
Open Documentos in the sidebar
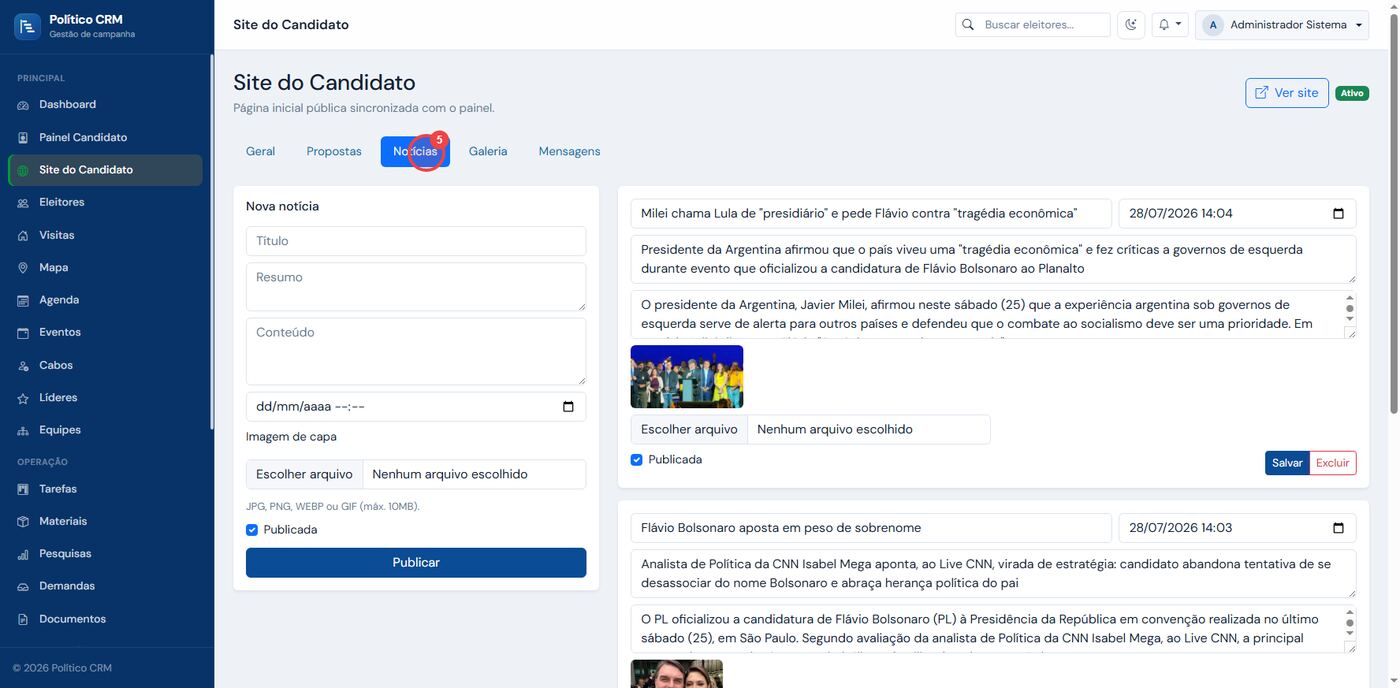coord(105,619)
